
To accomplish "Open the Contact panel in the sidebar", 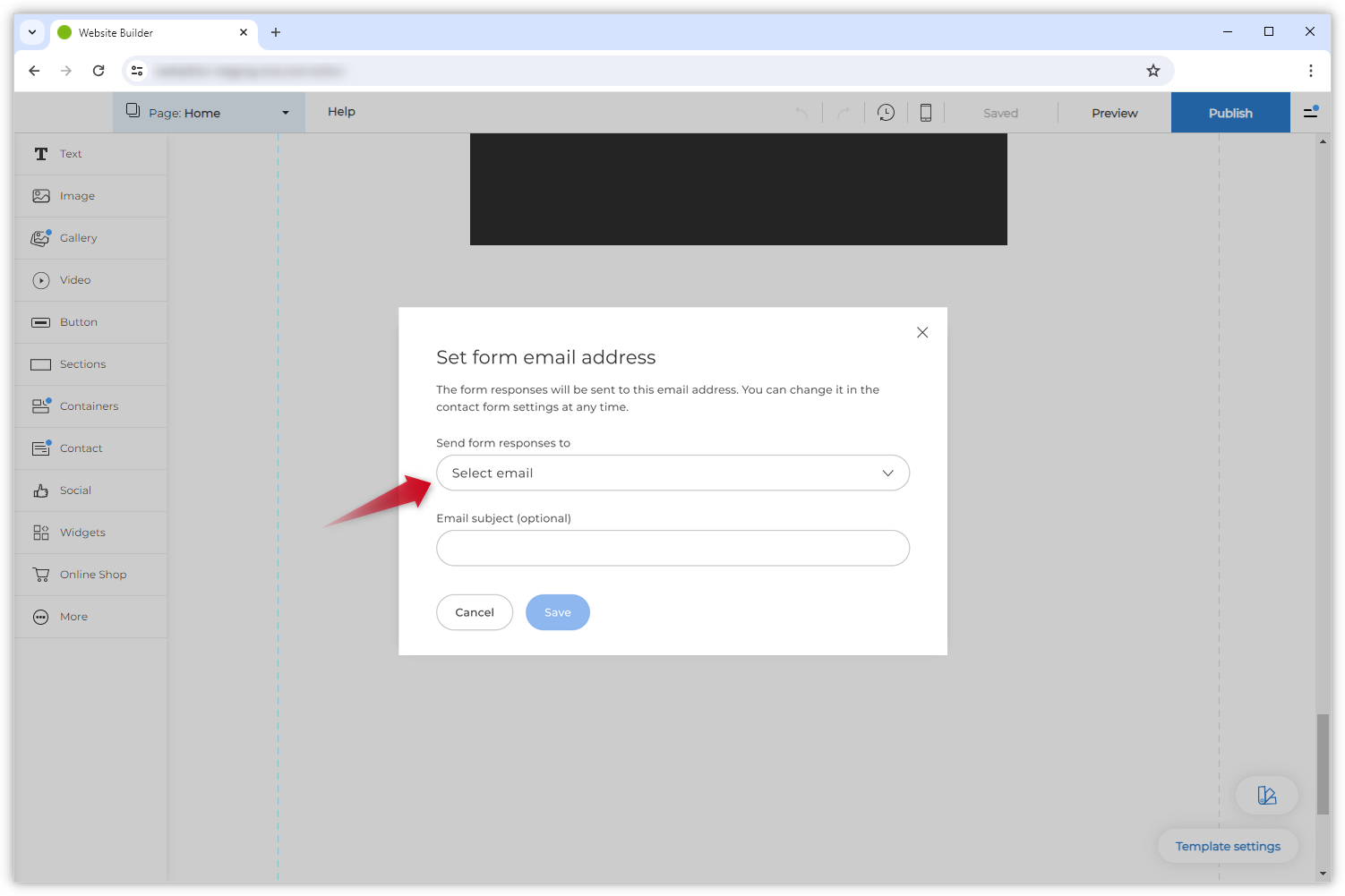I will coord(81,448).
